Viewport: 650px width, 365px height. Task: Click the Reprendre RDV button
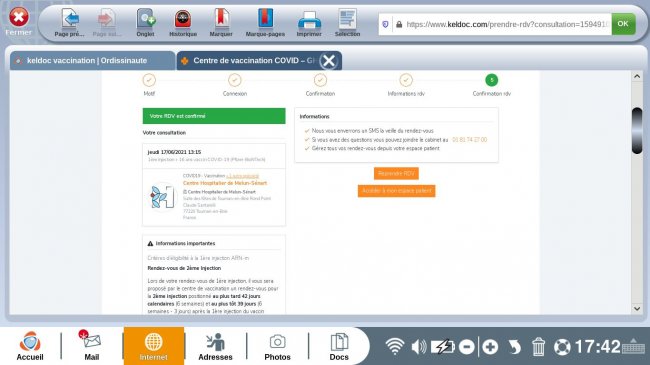click(x=396, y=173)
